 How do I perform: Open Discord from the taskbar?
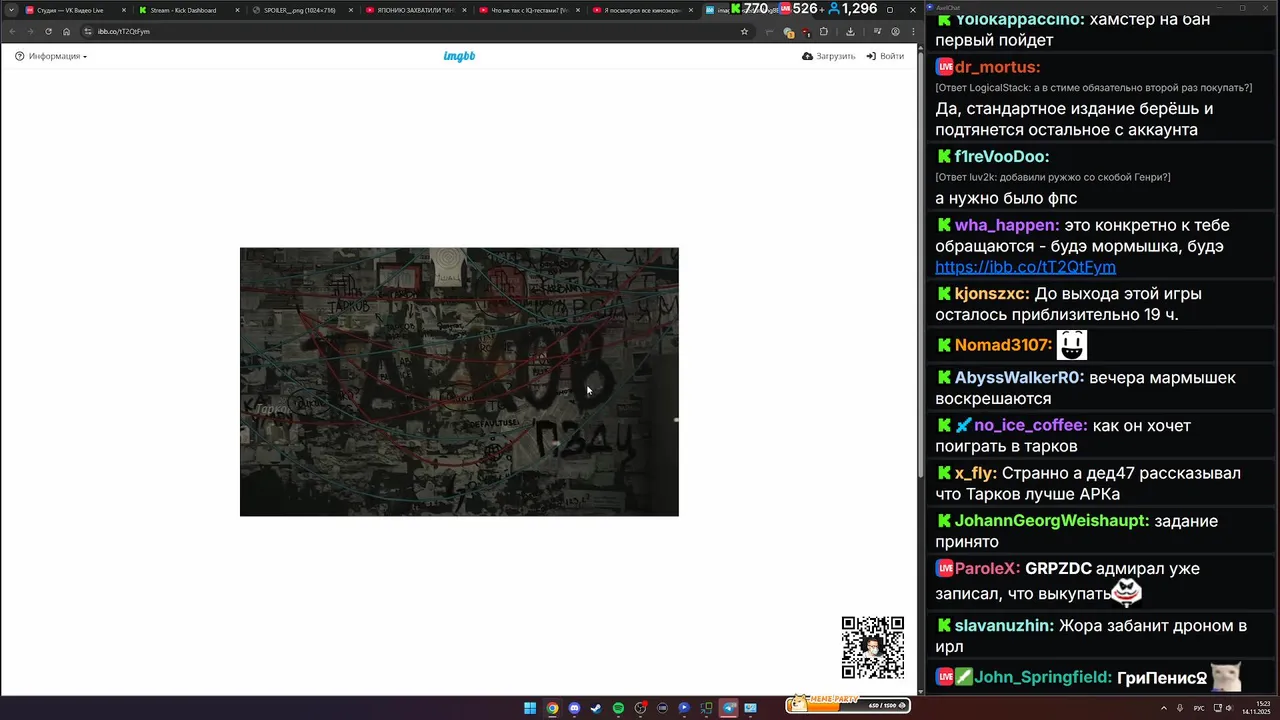click(x=574, y=708)
